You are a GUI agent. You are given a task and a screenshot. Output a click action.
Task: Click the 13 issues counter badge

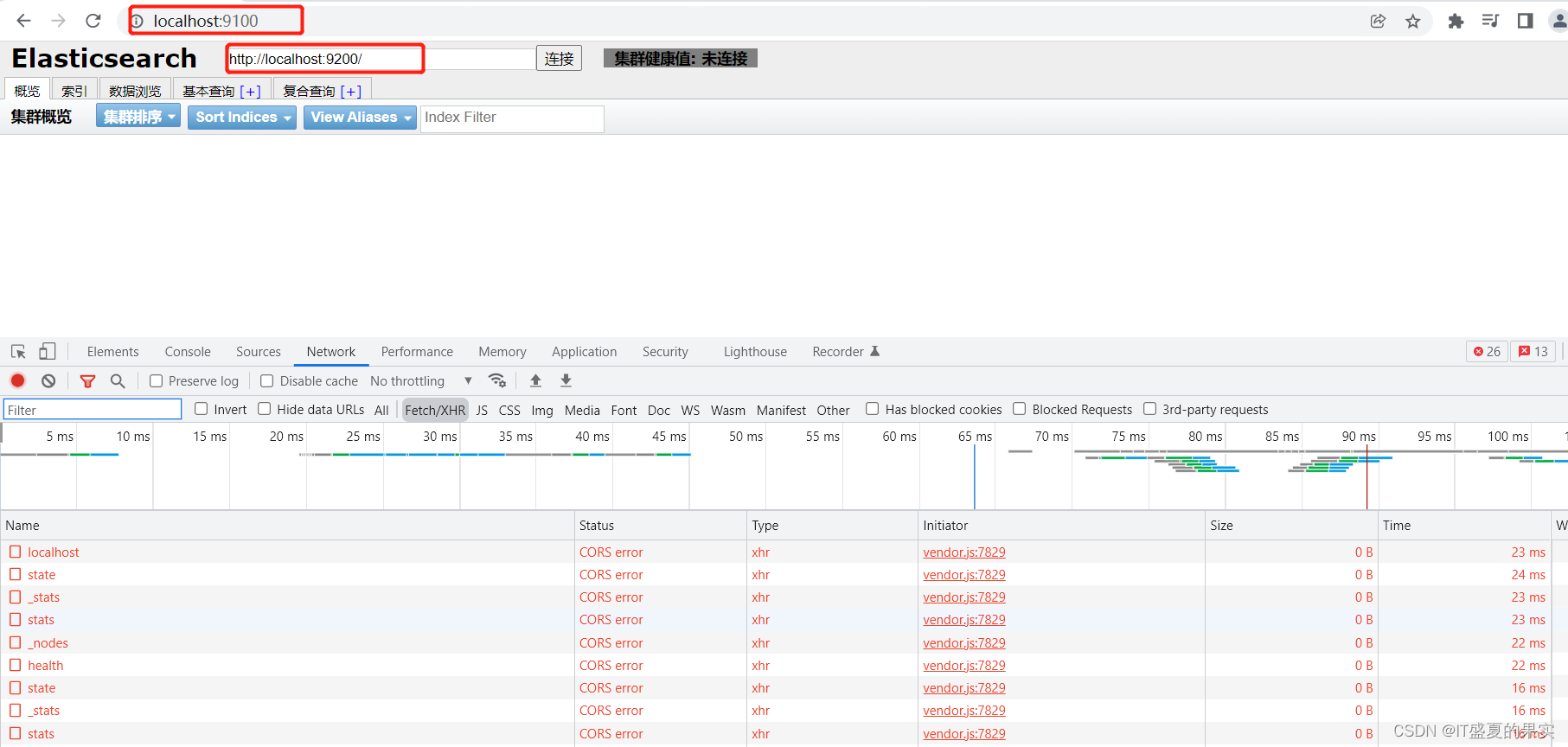1533,351
